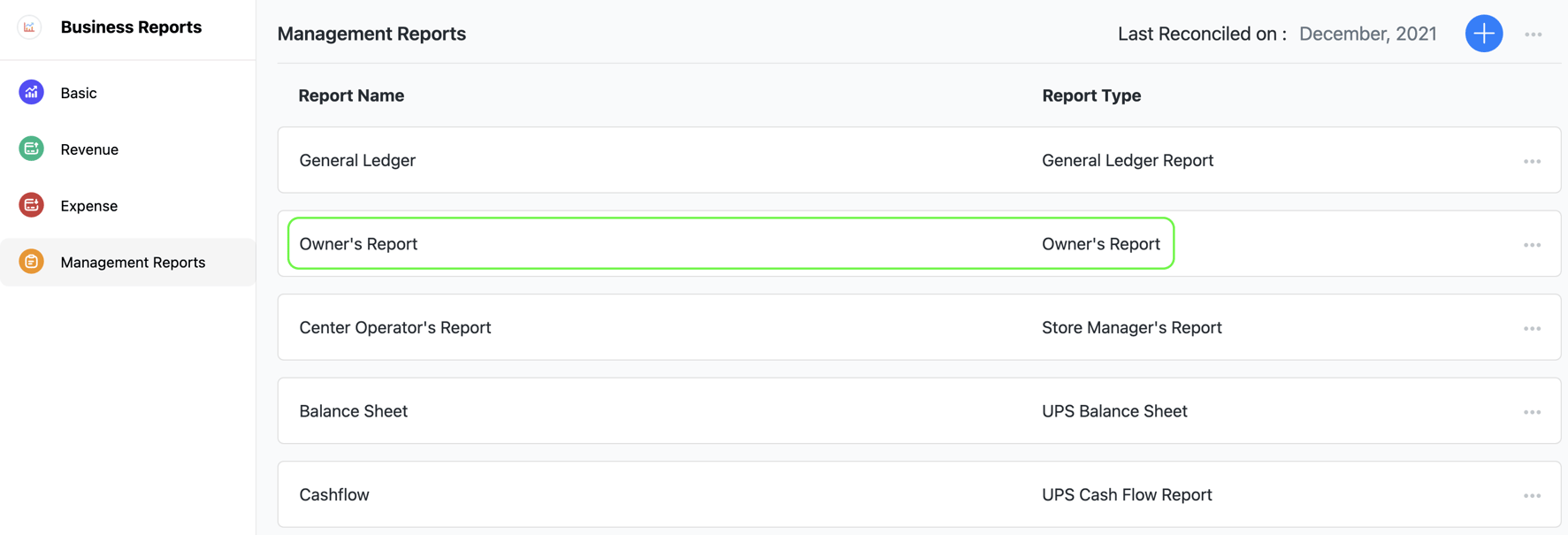Viewport: 1568px width, 535px height.
Task: Click the green Revenue icon
Action: click(x=31, y=149)
